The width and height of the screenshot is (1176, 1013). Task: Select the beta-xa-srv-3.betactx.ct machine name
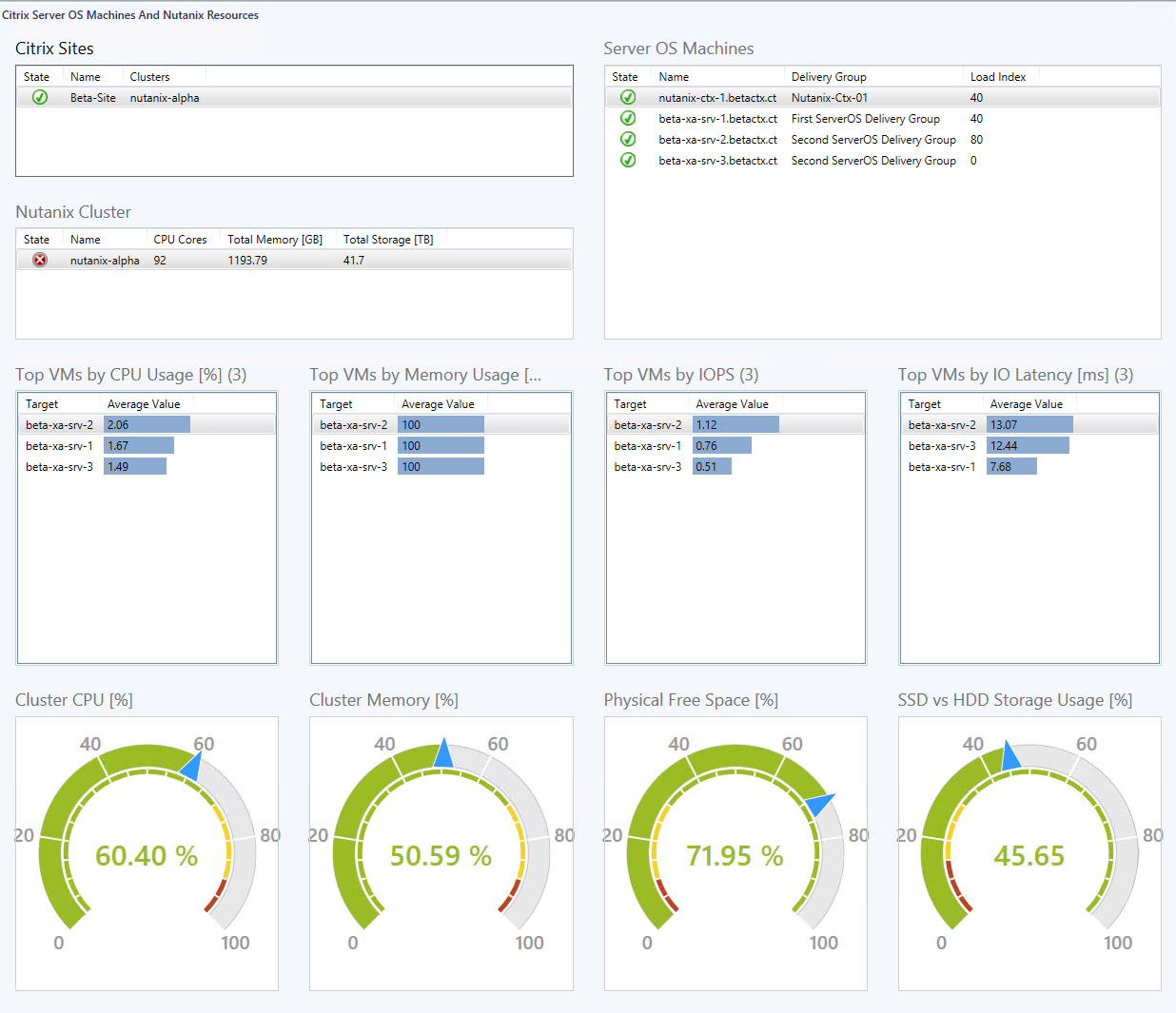[x=717, y=161]
